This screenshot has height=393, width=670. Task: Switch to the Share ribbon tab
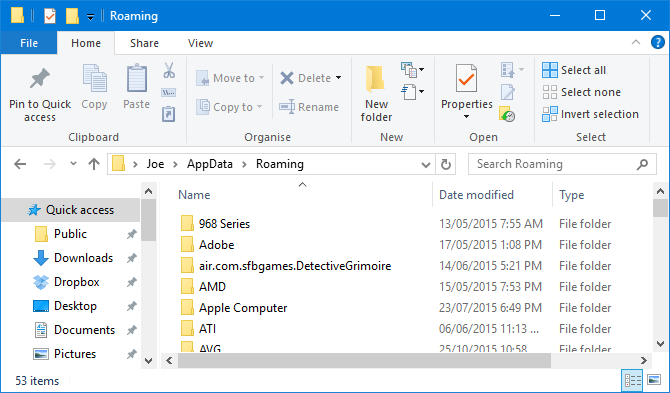144,43
